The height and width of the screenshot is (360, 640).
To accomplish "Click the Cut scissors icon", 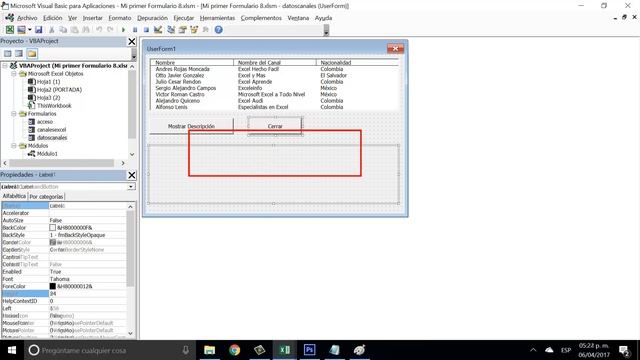I will [51, 29].
